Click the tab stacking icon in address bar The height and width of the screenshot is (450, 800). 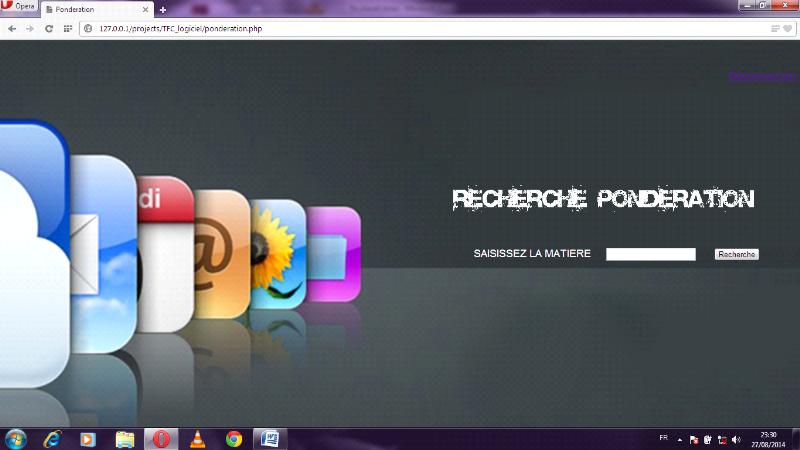pos(775,29)
